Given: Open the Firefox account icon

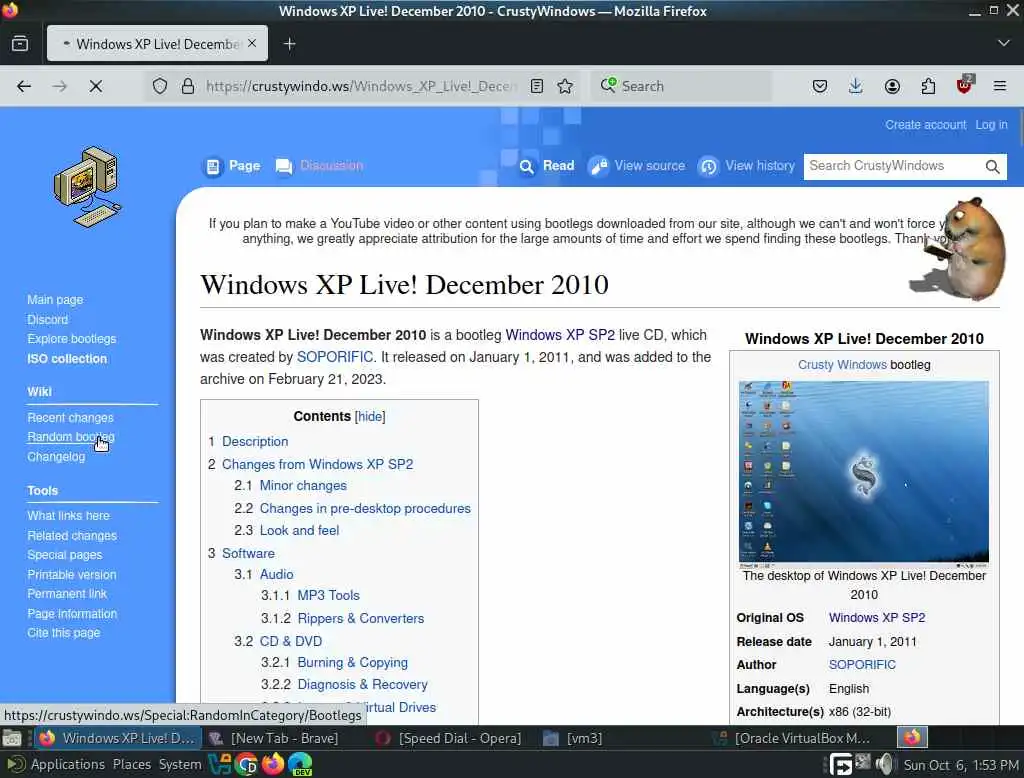Looking at the screenshot, I should (892, 86).
